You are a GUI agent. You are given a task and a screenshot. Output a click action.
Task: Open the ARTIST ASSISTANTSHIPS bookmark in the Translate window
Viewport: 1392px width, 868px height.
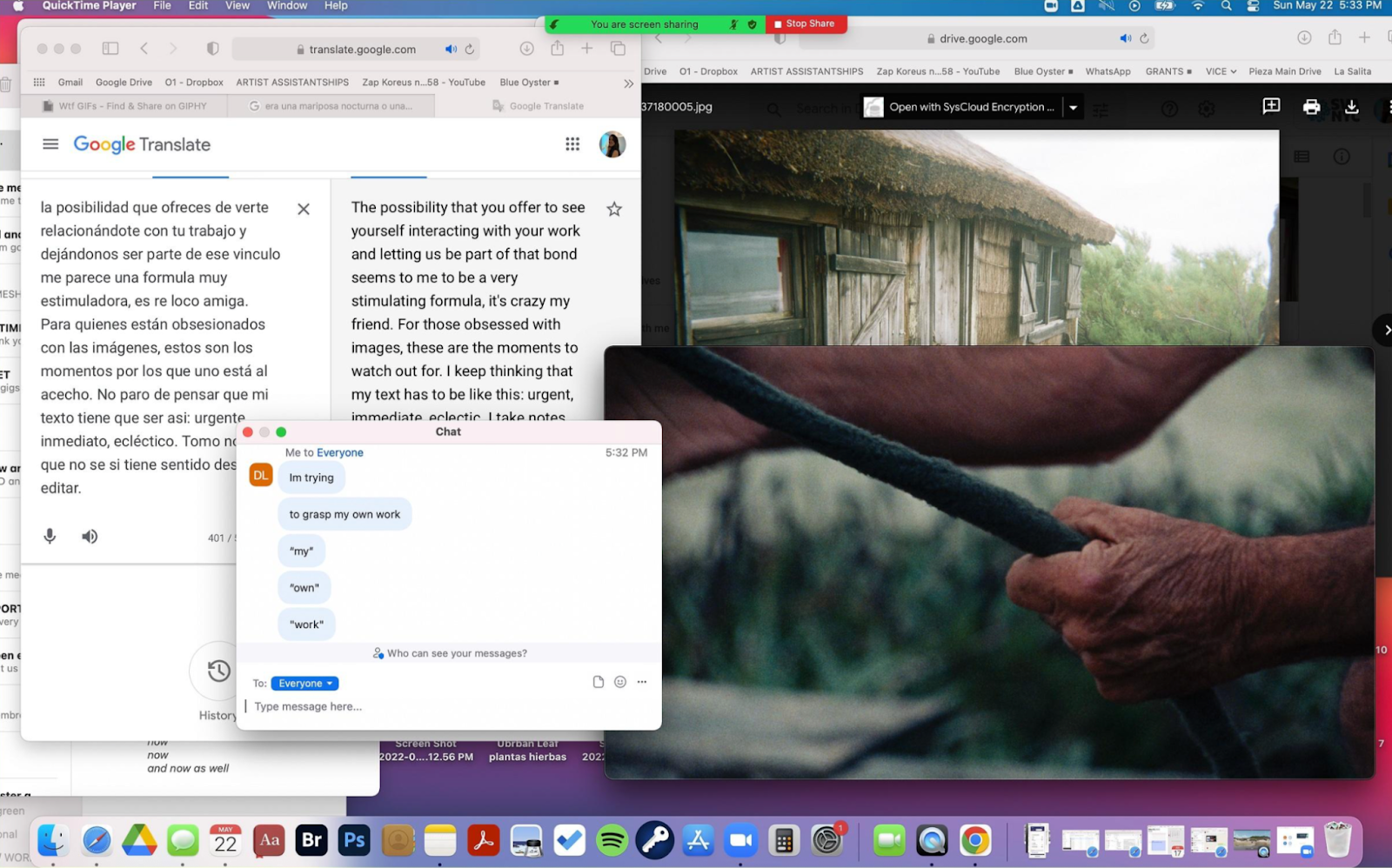292,83
